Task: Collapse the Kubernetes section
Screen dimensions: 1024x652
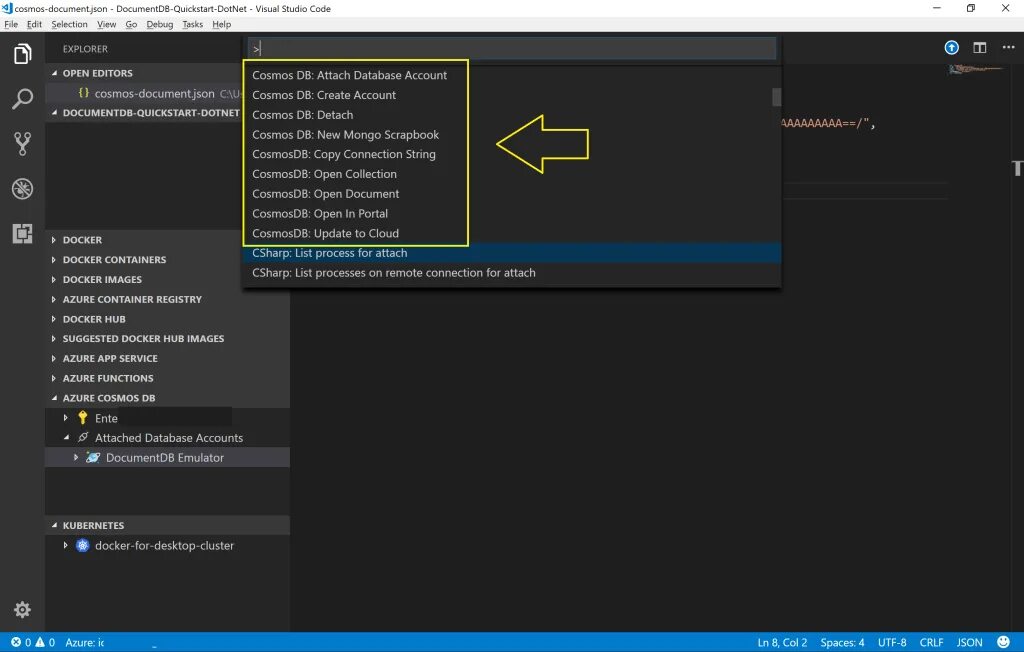Action: (55, 525)
